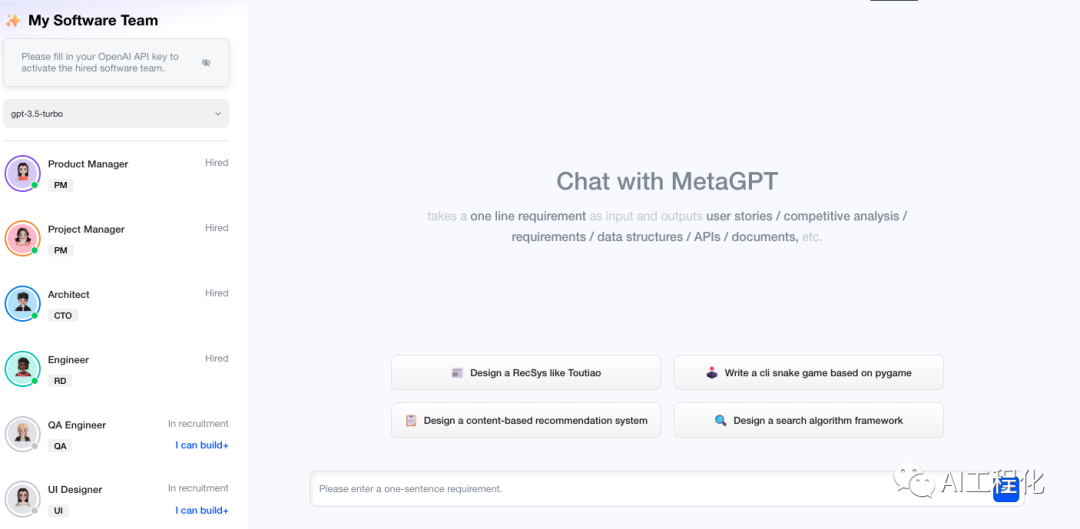Viewport: 1080px width, 529px height.
Task: Click the send button in requirement box
Action: (1005, 489)
